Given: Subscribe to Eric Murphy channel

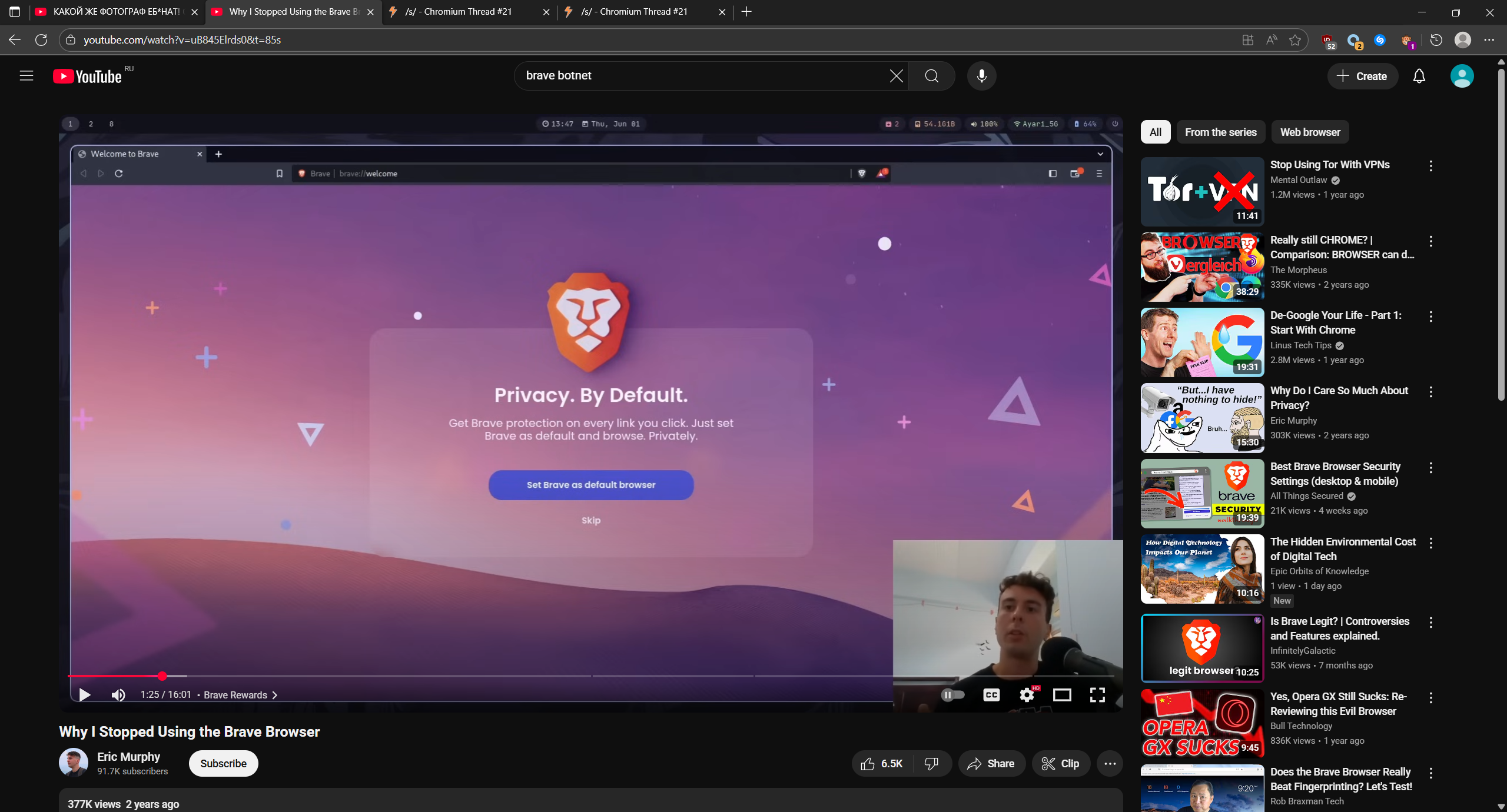Looking at the screenshot, I should coord(223,764).
